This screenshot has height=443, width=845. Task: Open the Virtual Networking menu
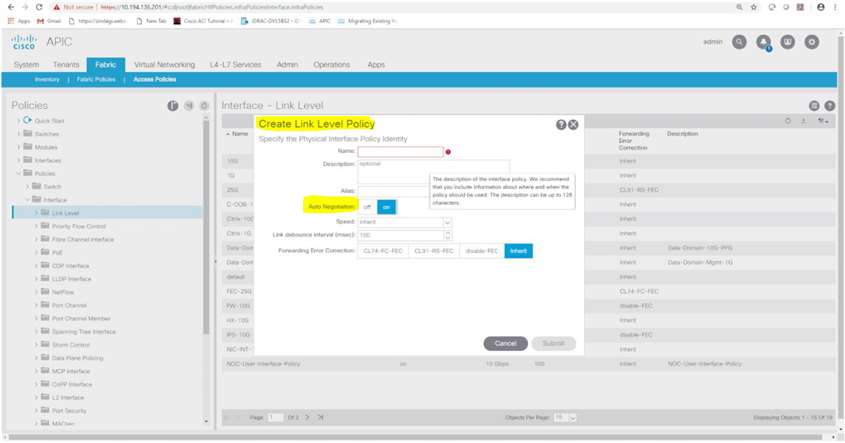point(164,64)
